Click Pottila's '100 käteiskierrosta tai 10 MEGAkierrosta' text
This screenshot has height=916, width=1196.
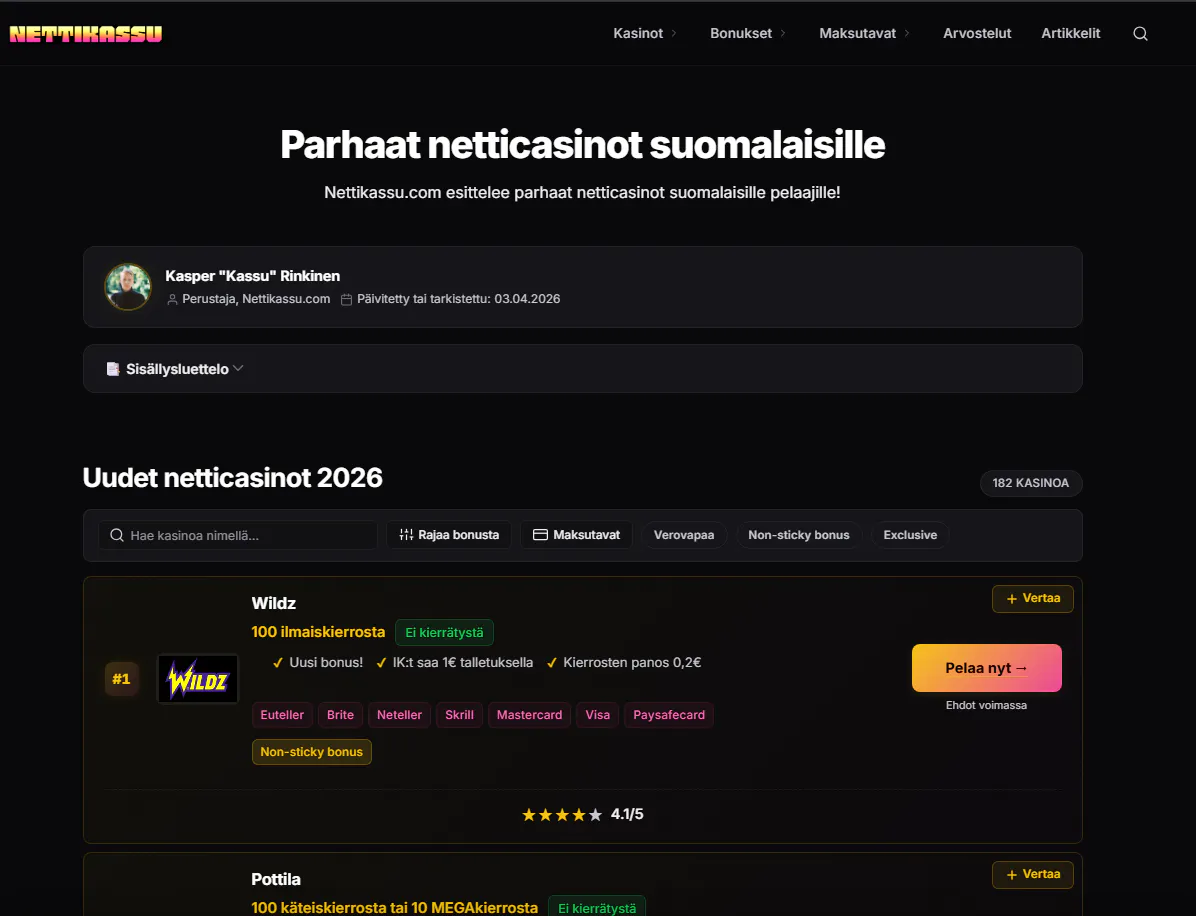pos(394,908)
